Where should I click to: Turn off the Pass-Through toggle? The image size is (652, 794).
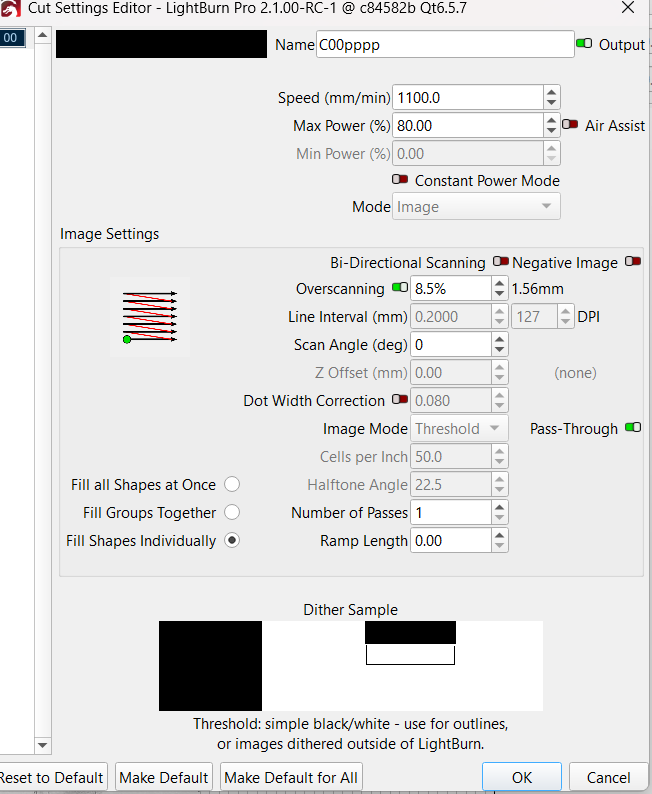tap(632, 428)
